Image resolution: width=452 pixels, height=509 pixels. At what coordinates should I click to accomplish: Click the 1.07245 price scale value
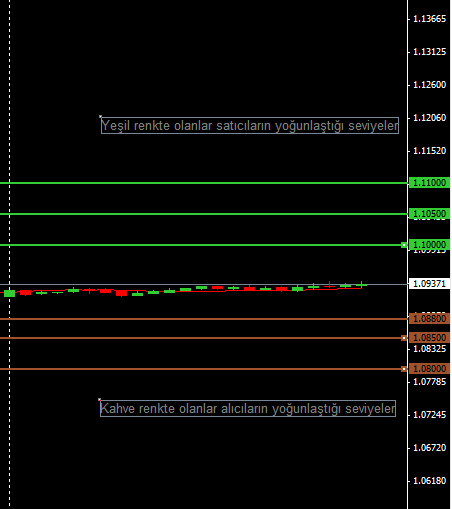click(x=429, y=415)
